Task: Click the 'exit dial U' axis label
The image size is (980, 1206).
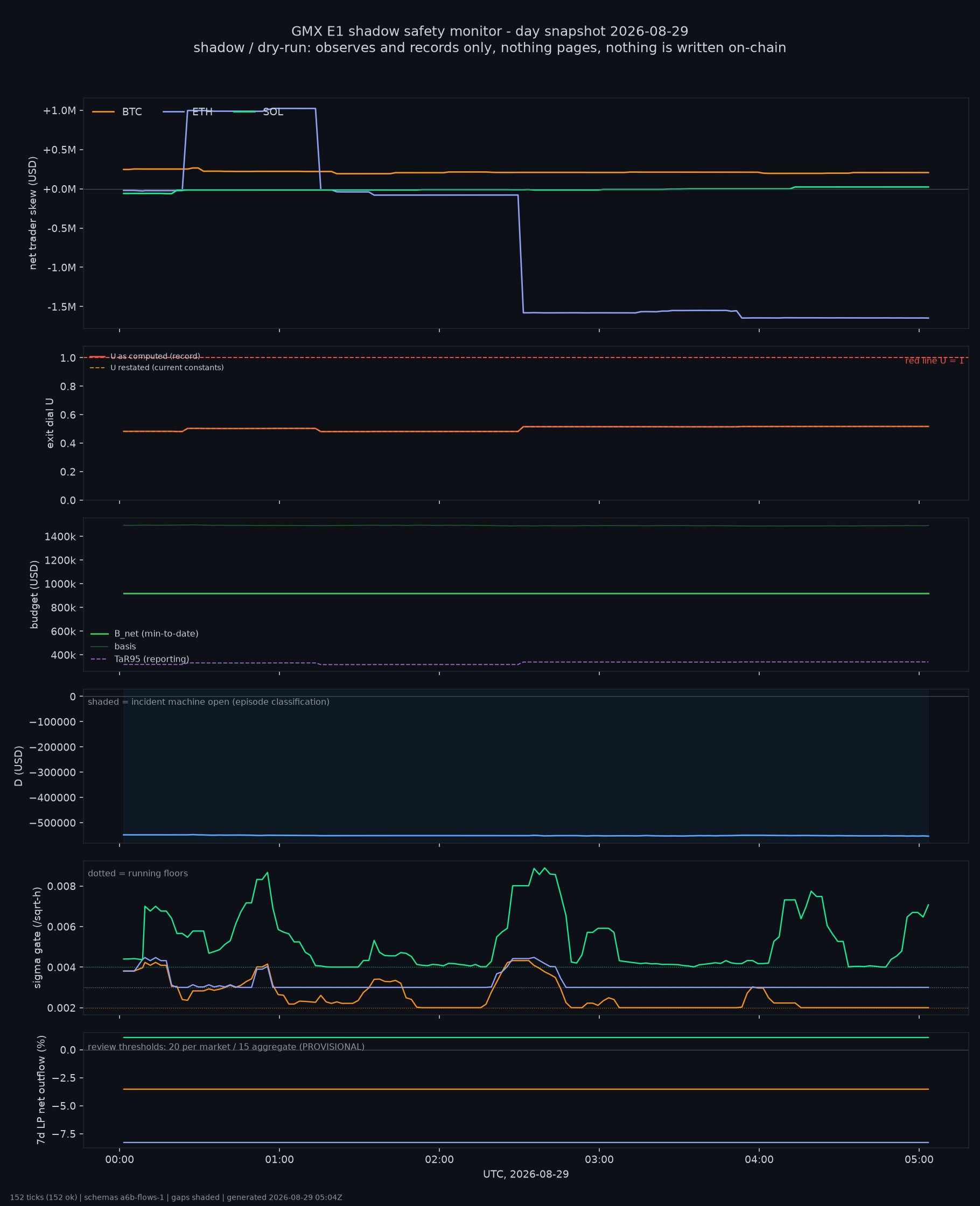Action: (x=50, y=423)
